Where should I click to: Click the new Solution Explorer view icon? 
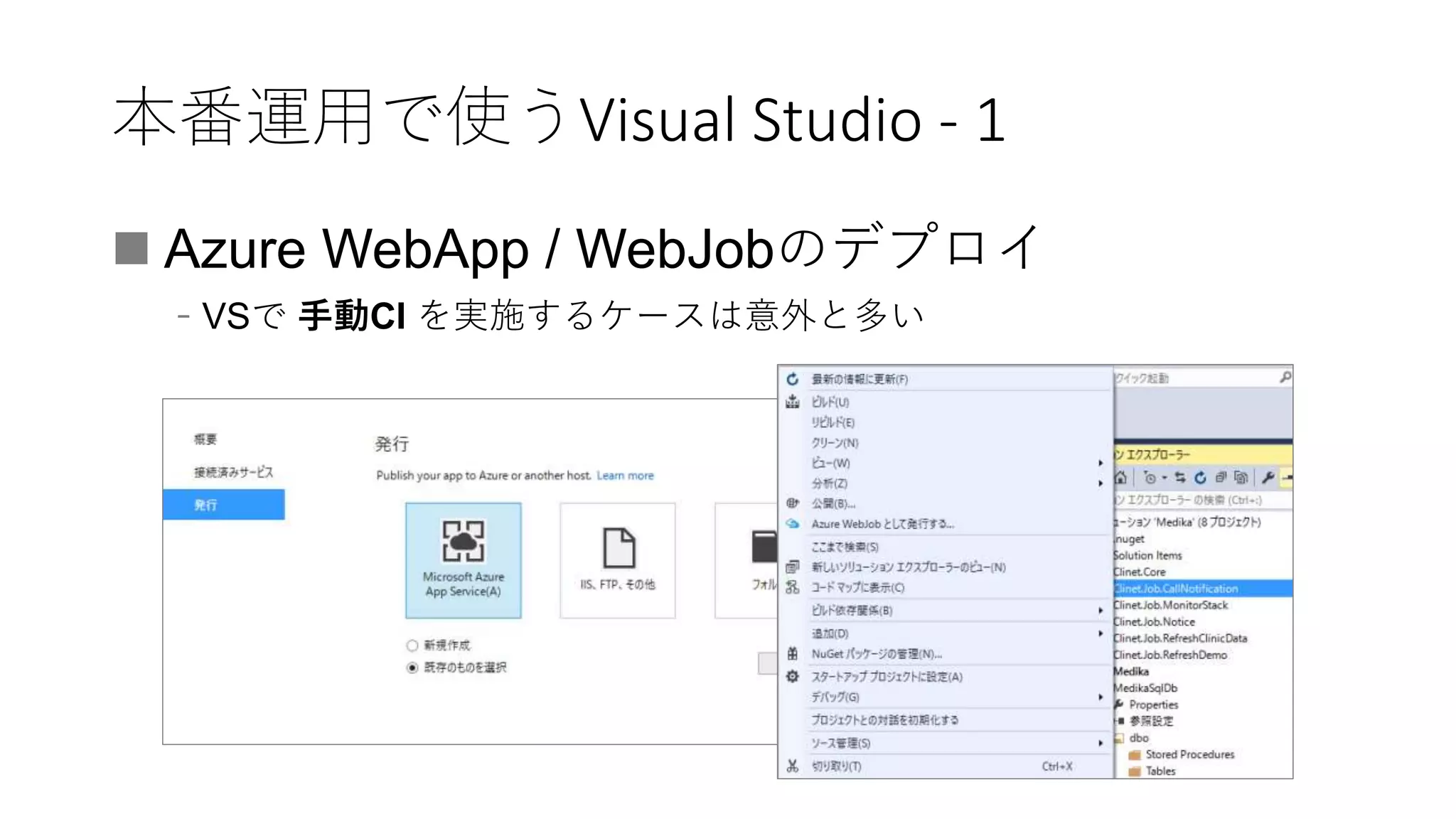pyautogui.click(x=793, y=567)
